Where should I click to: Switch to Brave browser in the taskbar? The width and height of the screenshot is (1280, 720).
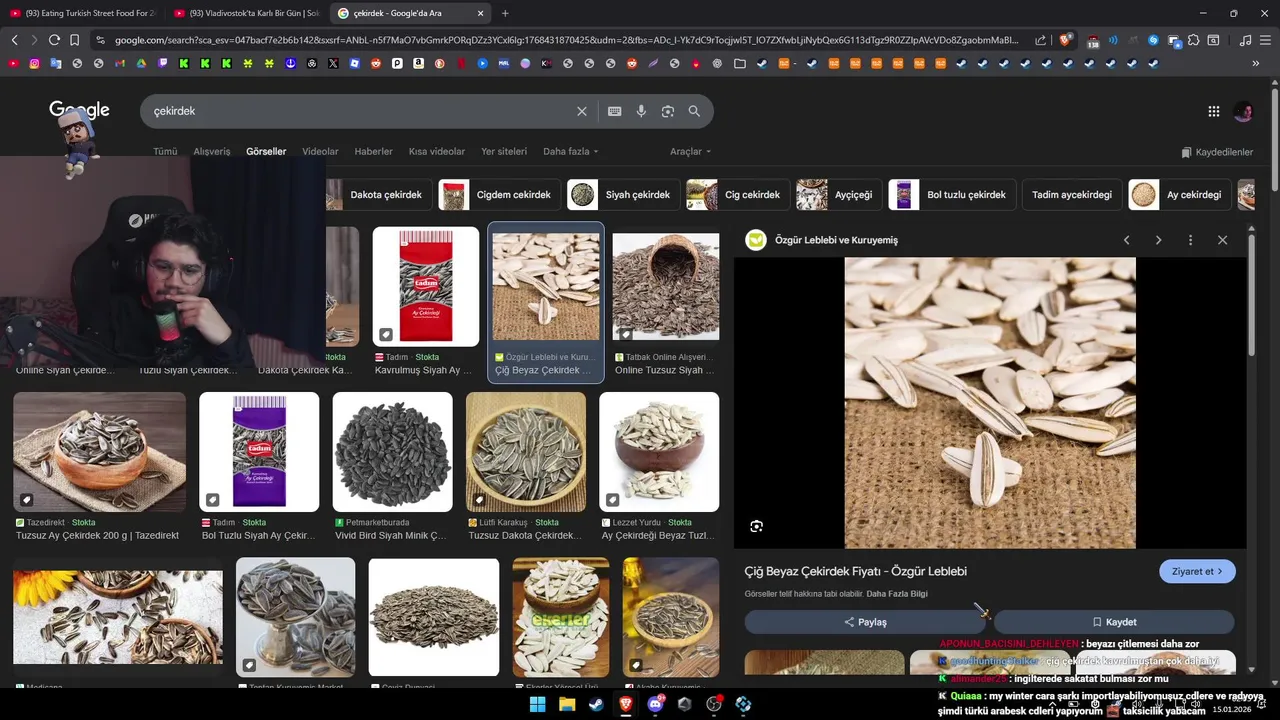[x=626, y=704]
